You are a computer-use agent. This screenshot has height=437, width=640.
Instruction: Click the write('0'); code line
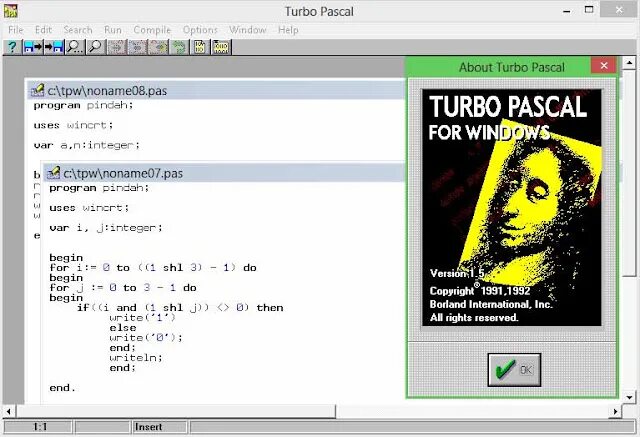[146, 337]
